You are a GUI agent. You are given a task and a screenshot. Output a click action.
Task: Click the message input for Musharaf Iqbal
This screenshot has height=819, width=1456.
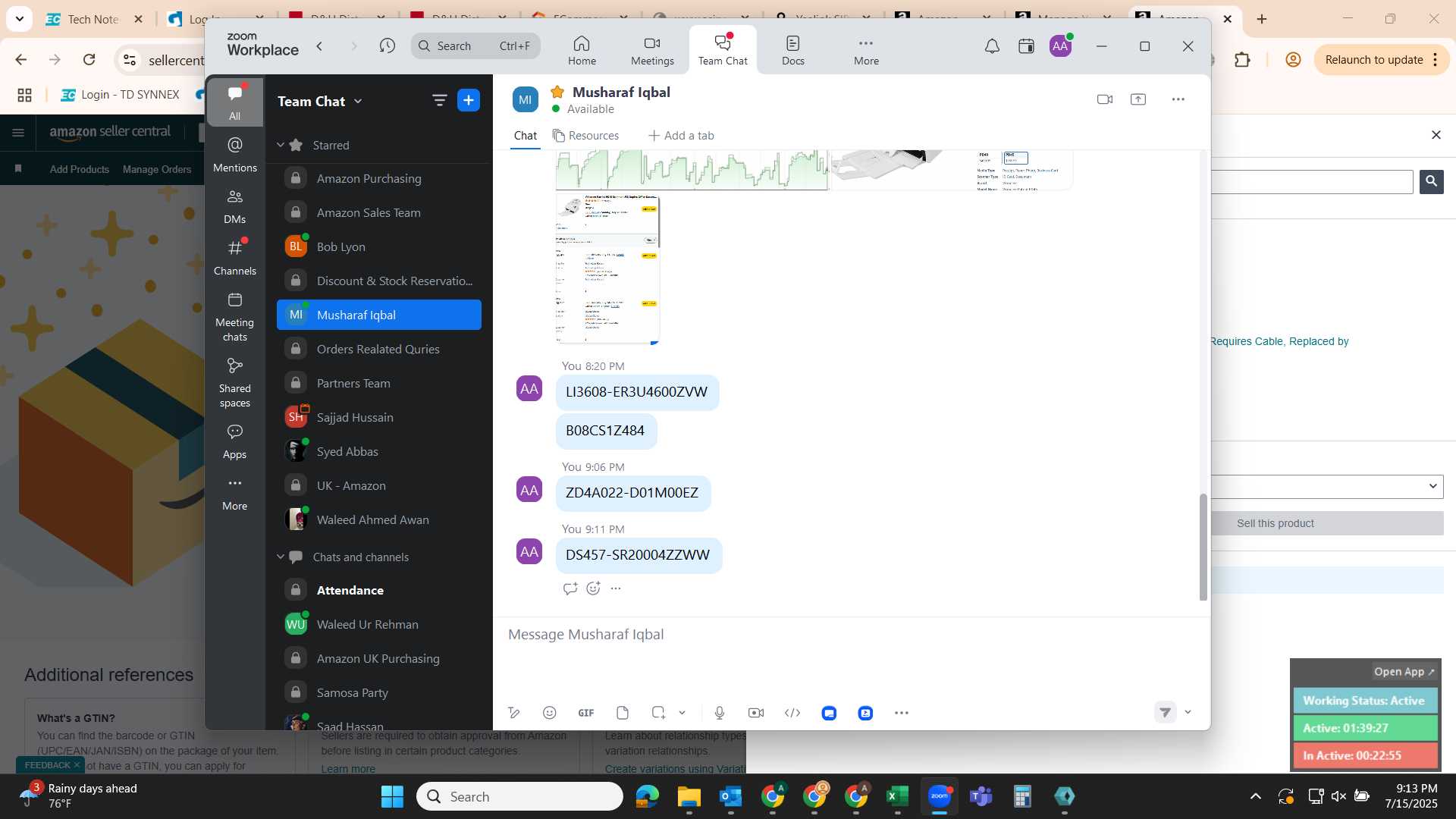851,635
